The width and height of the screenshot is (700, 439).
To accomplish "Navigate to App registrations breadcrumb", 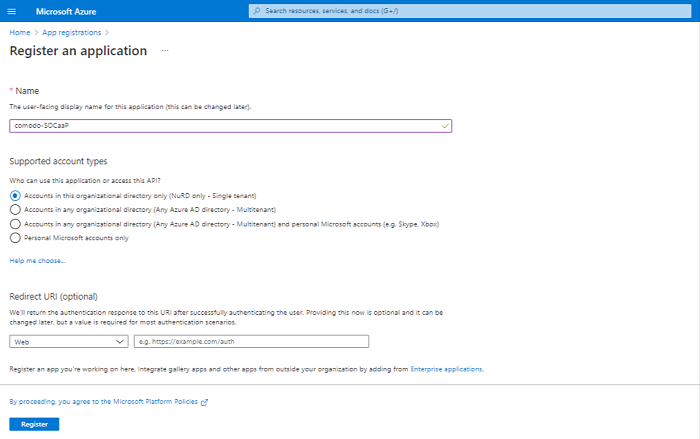I will [71, 33].
